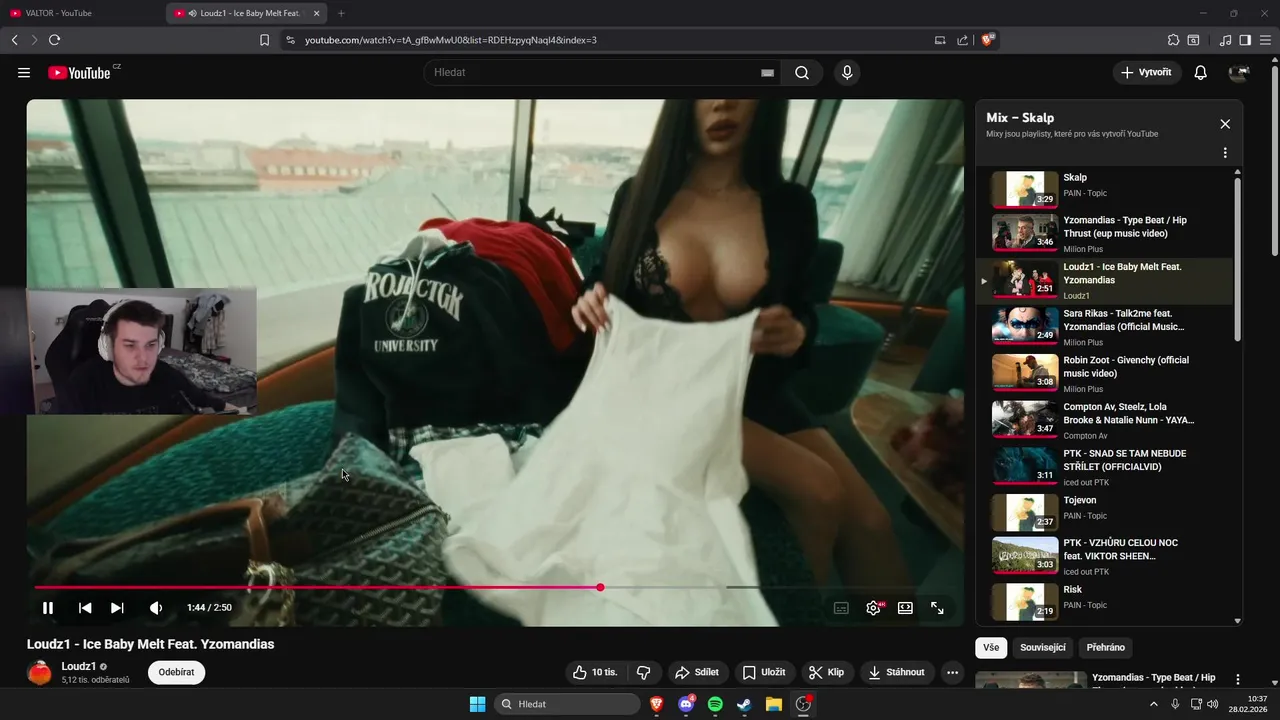The height and width of the screenshot is (720, 1280).
Task: Open the Brave main menu
Action: coord(1265,40)
